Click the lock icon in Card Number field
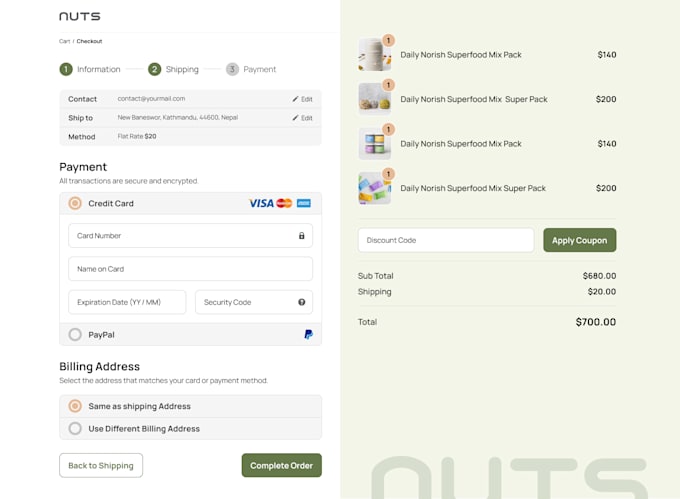This screenshot has height=499, width=680. coord(301,236)
